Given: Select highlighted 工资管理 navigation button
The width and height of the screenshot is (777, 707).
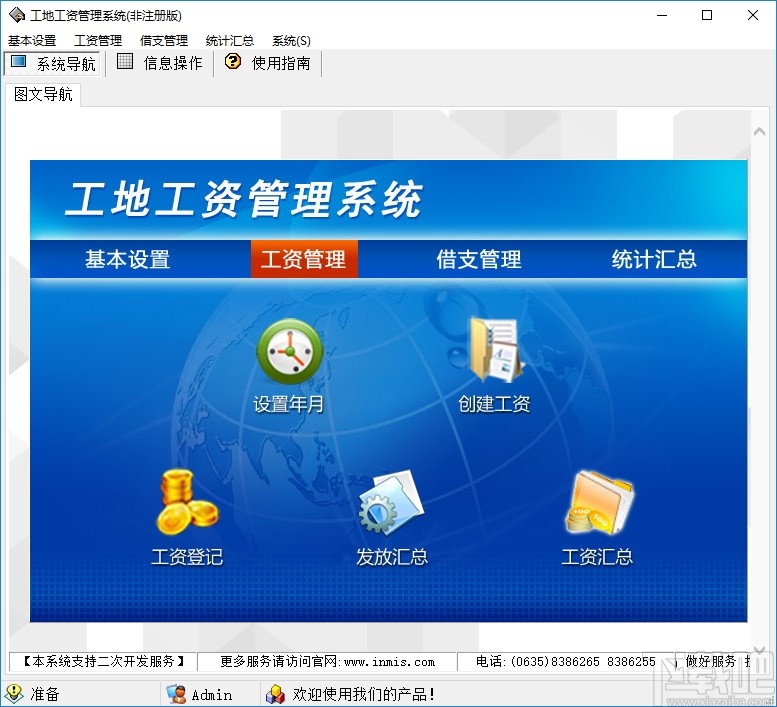Looking at the screenshot, I should point(304,259).
